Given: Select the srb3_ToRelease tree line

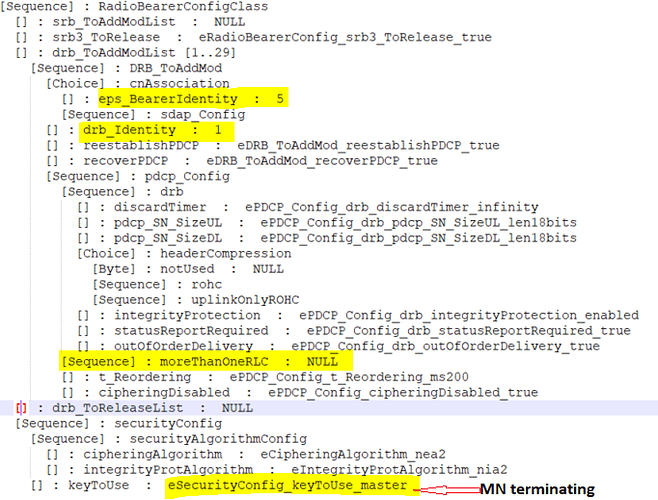Looking at the screenshot, I should coord(253,37).
